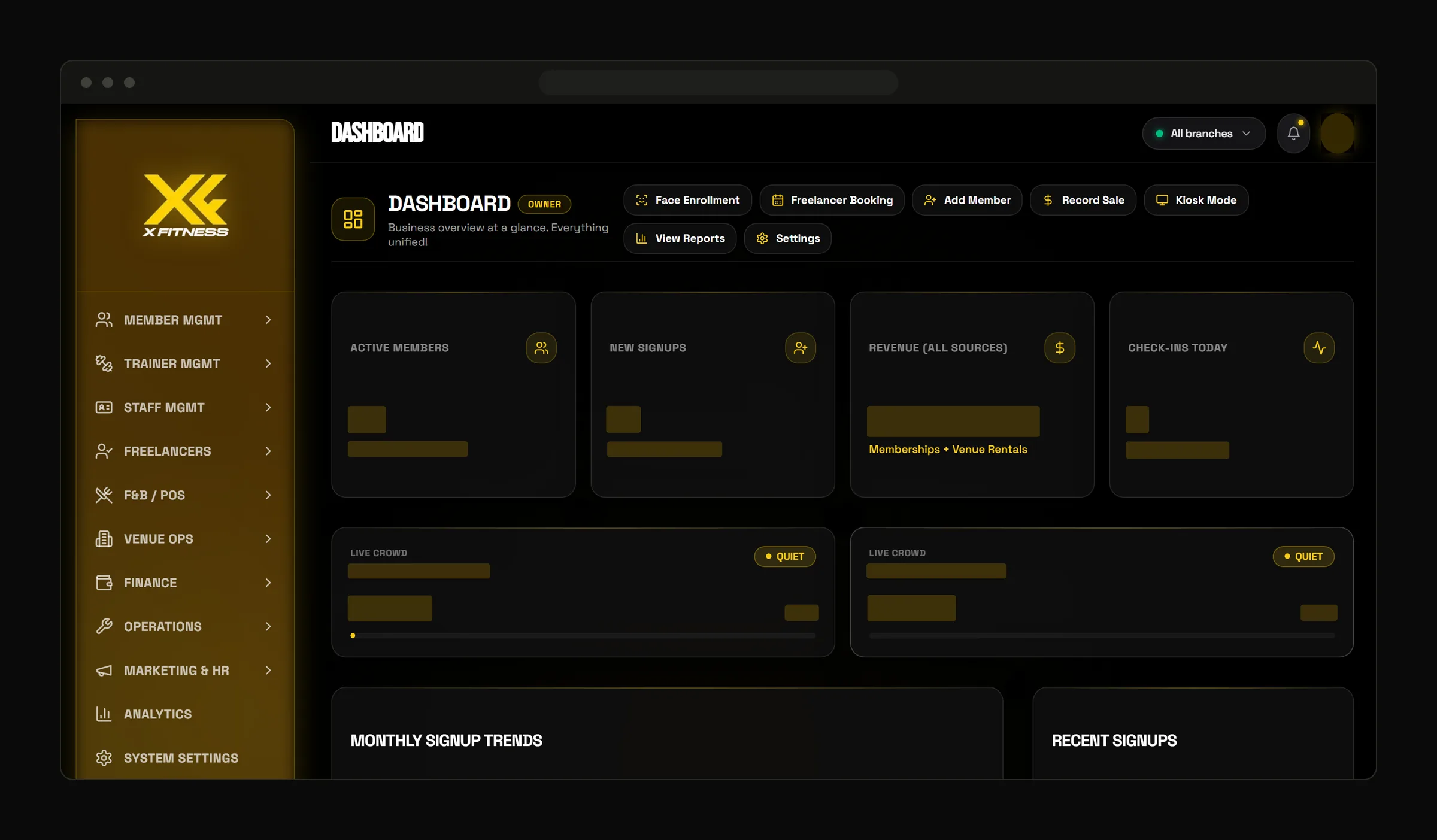Click the left Live Crowd progress bar
The width and height of the screenshot is (1437, 840).
[583, 636]
